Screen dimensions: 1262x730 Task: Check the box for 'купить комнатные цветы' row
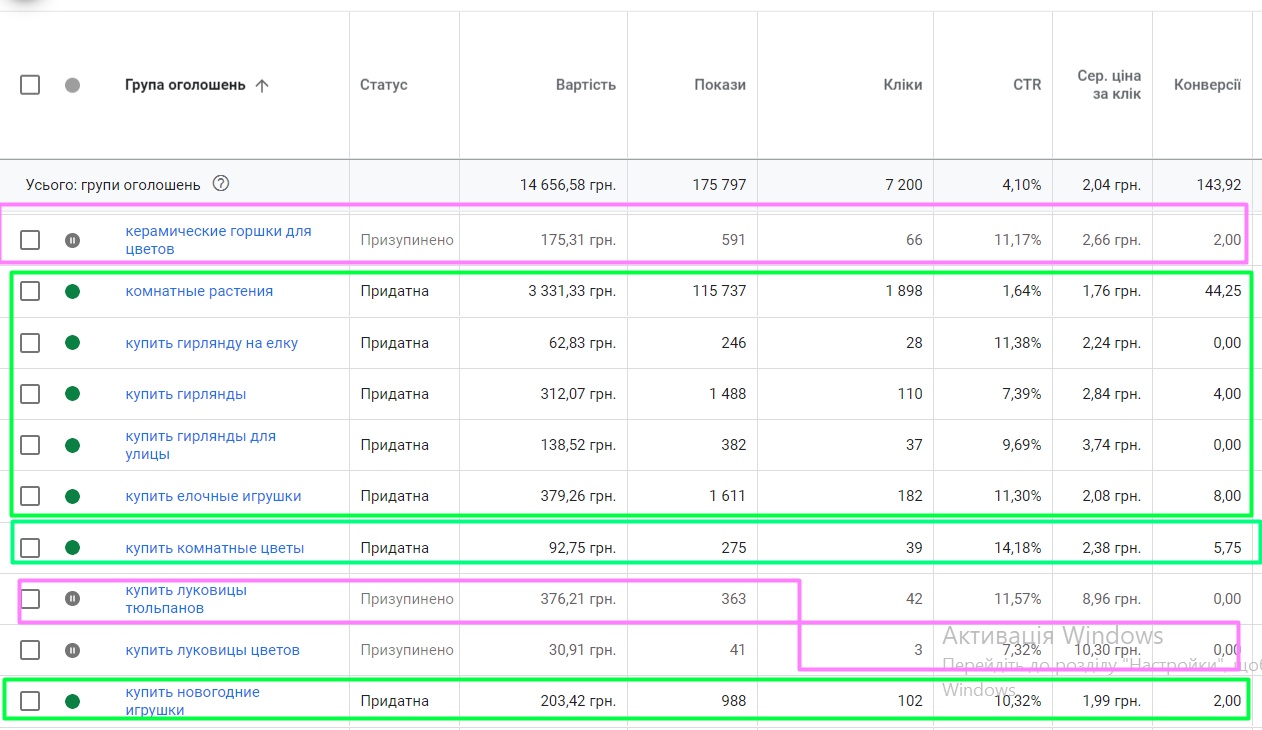30,548
